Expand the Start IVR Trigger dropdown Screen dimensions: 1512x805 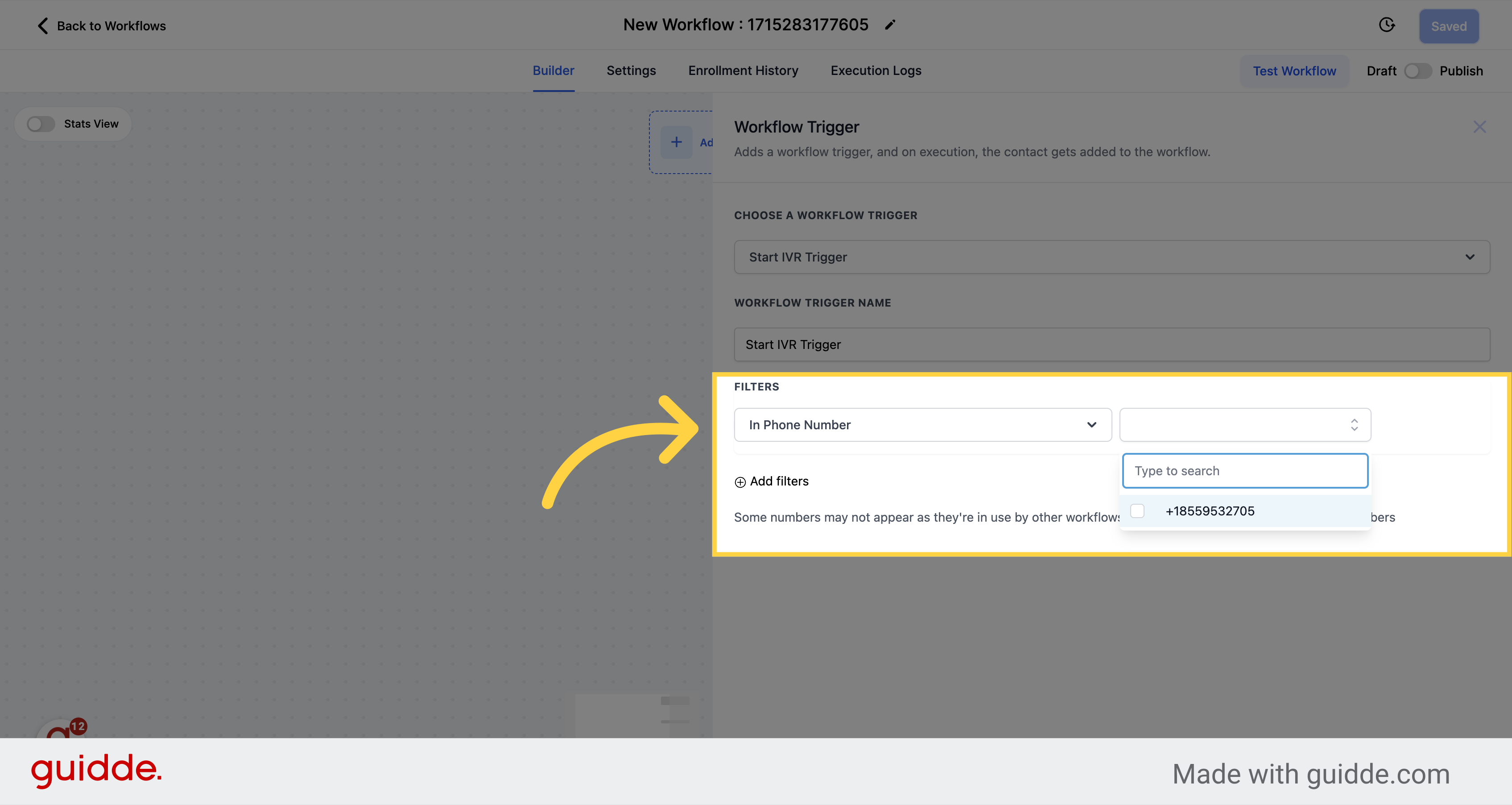coord(1111,257)
